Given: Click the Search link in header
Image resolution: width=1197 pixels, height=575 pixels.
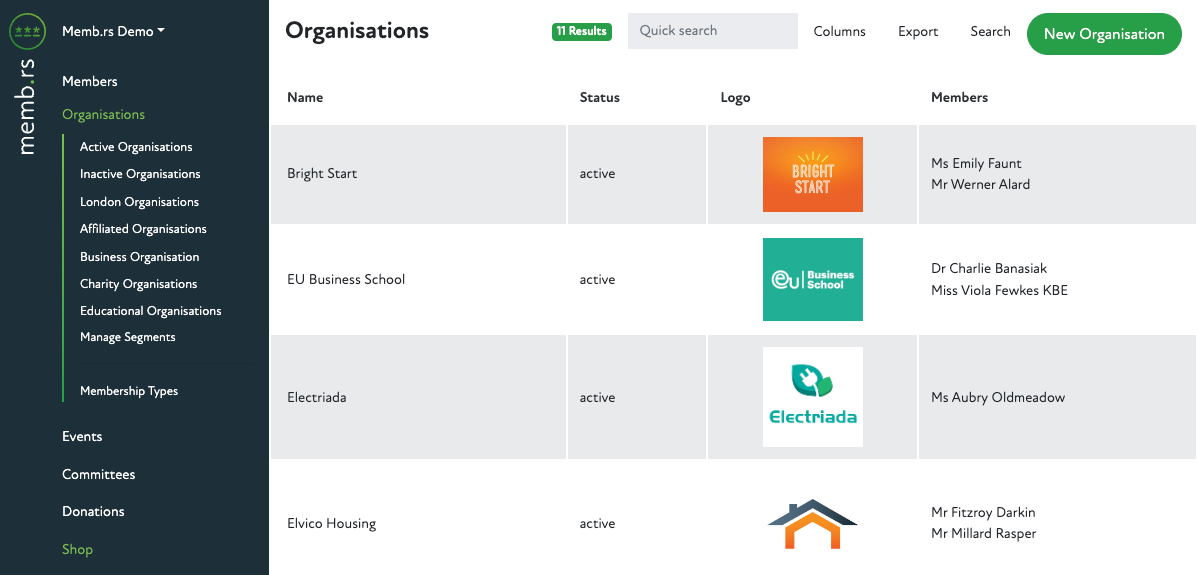Looking at the screenshot, I should point(990,32).
